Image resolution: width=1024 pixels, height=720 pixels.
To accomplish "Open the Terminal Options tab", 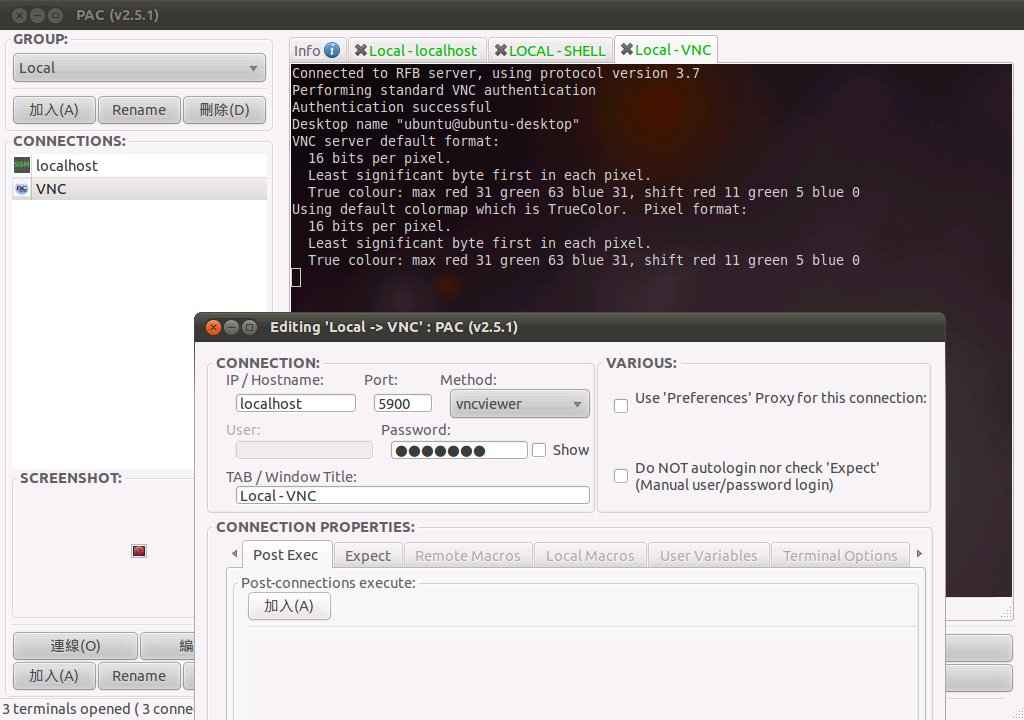I will pos(840,556).
